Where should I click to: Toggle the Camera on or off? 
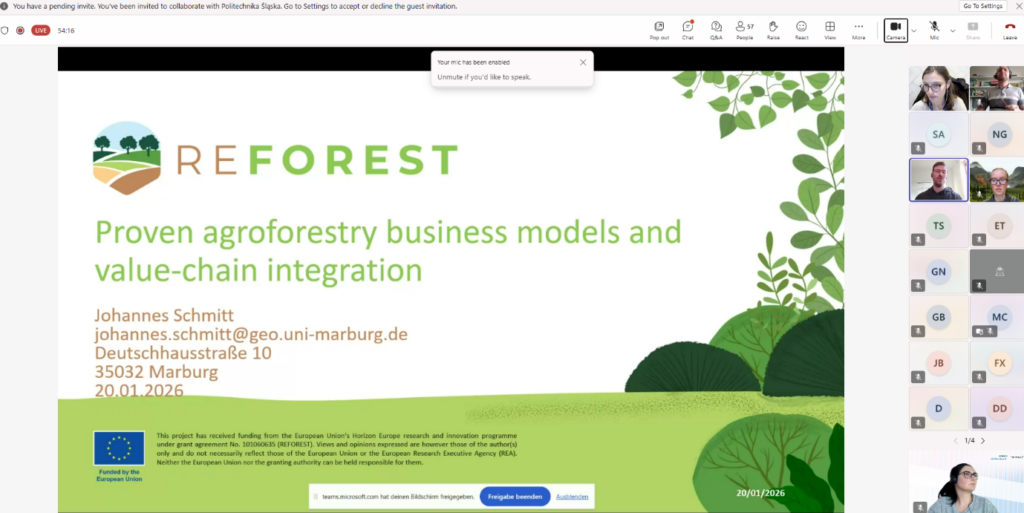click(895, 29)
